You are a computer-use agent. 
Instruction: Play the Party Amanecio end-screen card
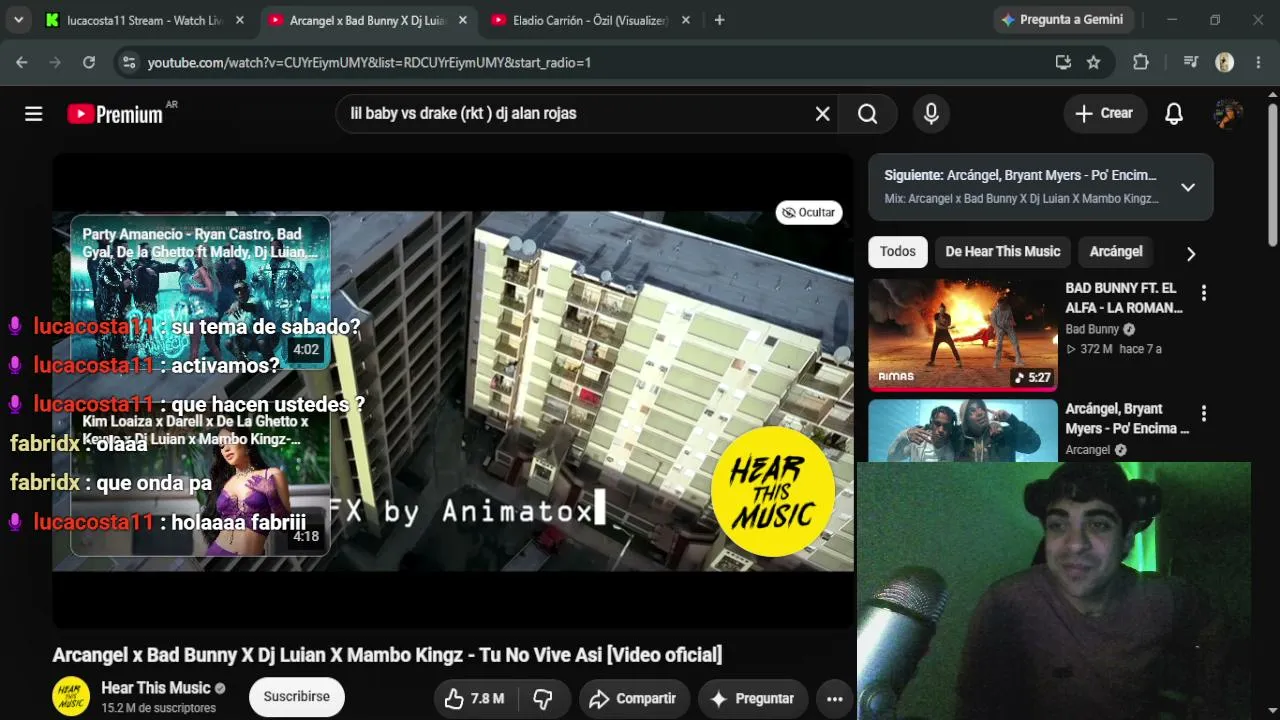(x=200, y=292)
